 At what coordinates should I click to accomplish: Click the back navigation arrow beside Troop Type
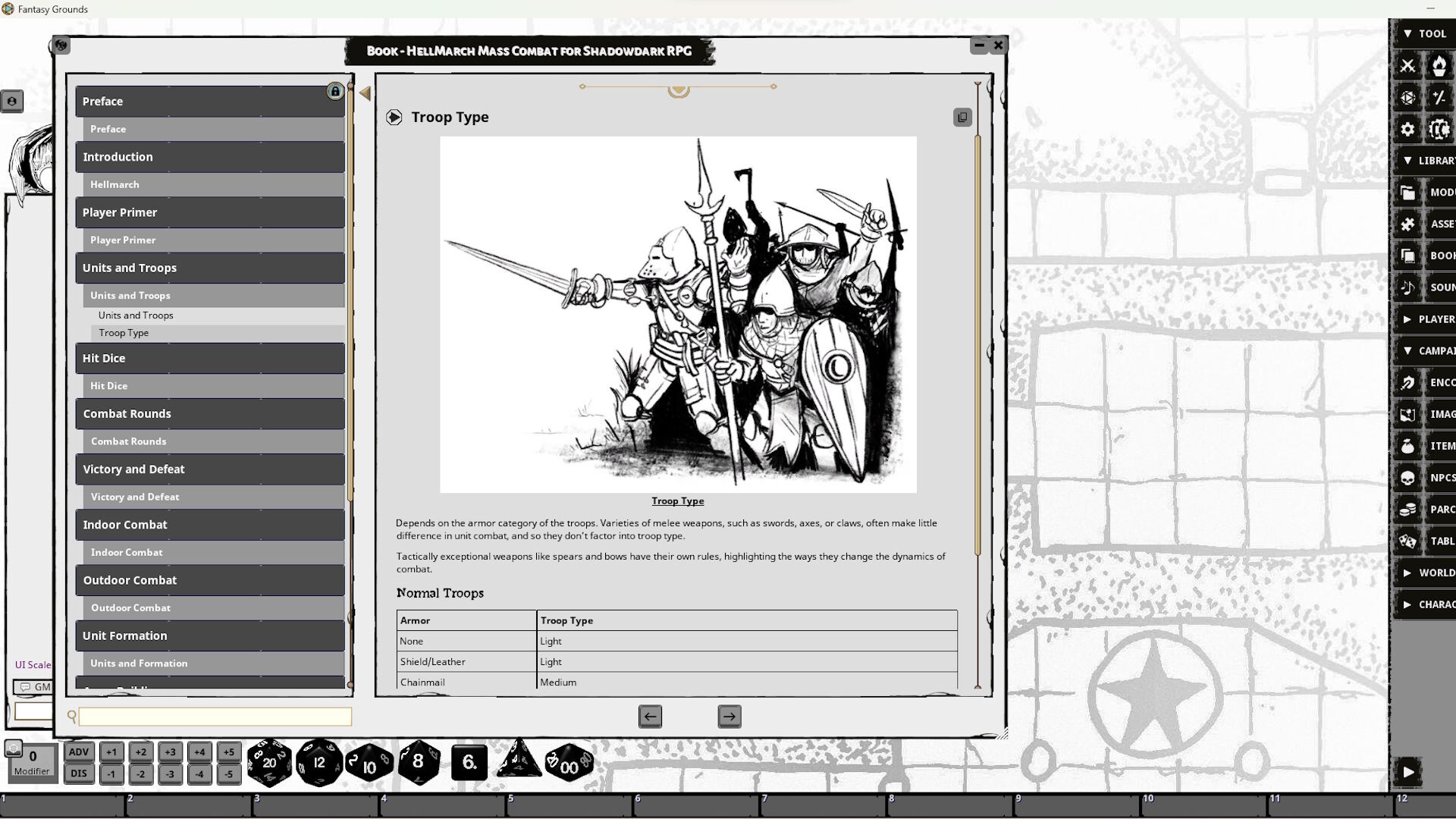[365, 93]
